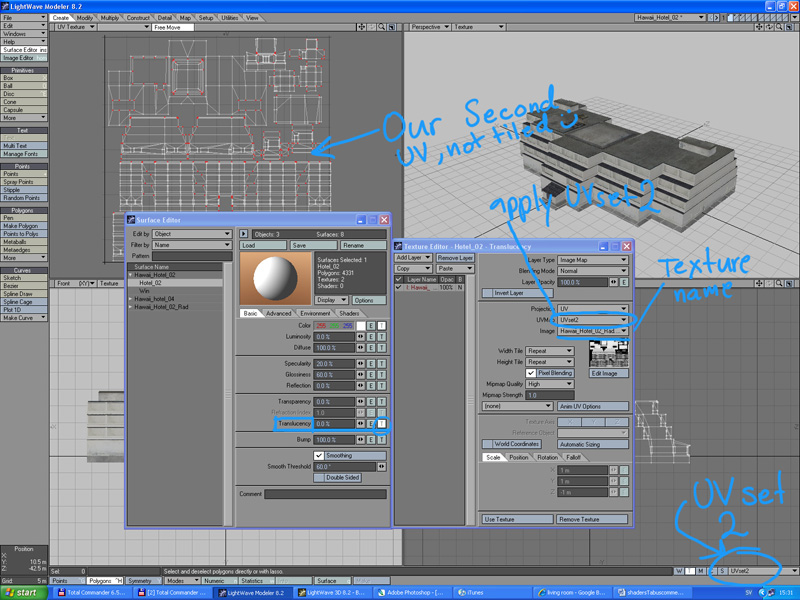Click the Diffuse value mini-slider arrows
Image resolution: width=800 pixels, height=600 pixels.
coord(361,348)
